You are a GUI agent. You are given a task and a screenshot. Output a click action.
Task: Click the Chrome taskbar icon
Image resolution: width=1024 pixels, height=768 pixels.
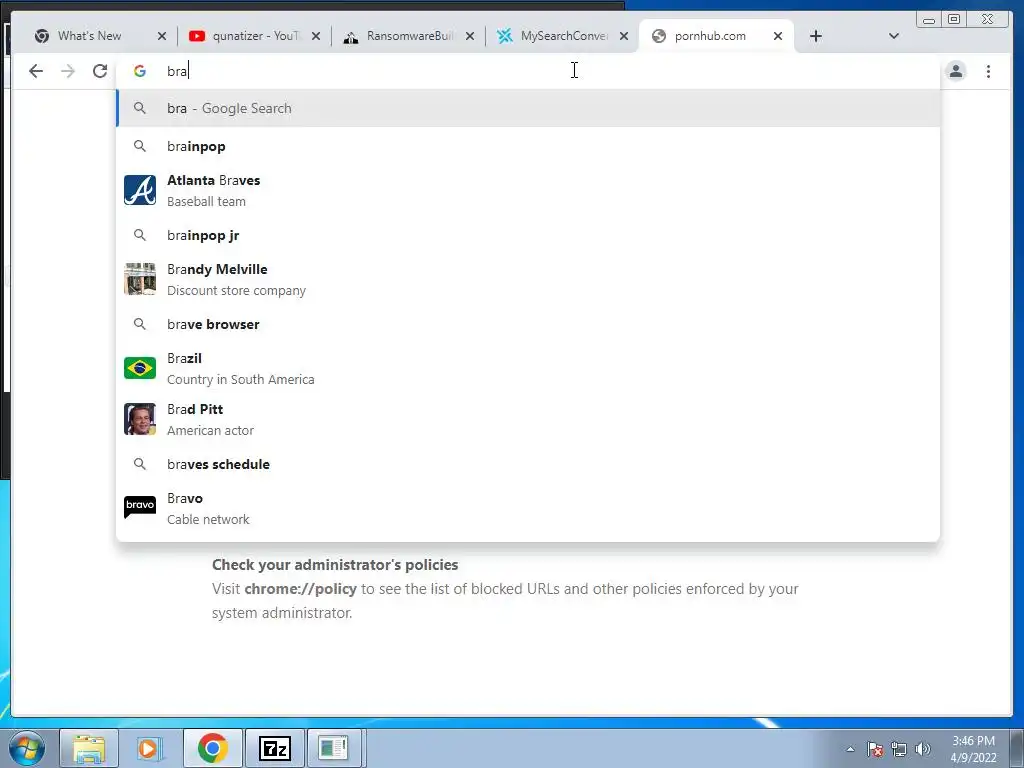(212, 748)
